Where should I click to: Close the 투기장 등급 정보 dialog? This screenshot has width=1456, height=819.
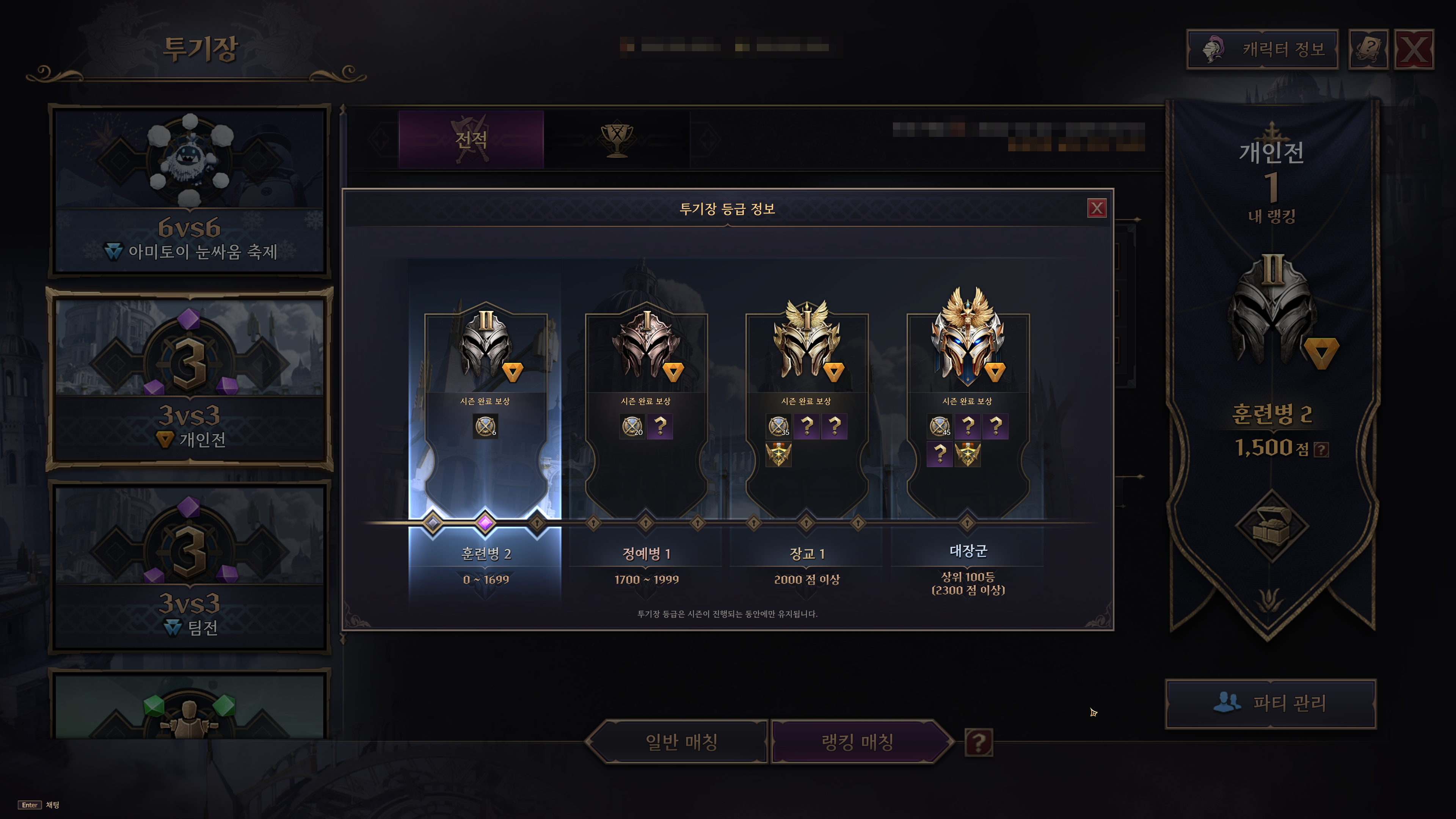(1097, 208)
